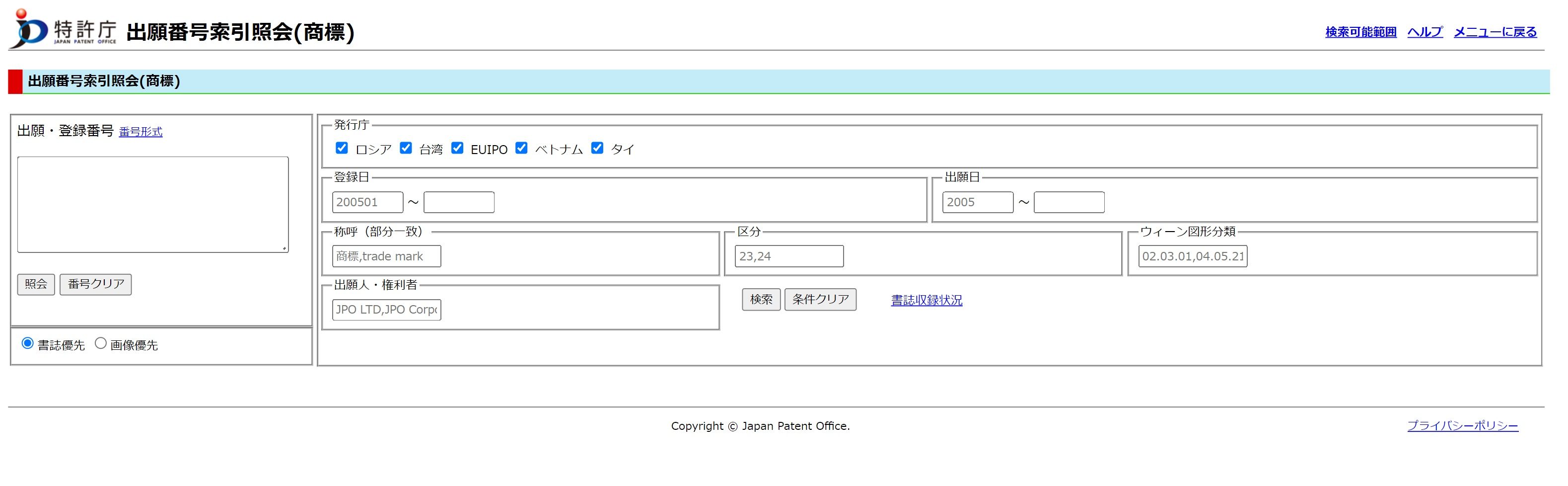Screen dimensions: 1568x486
Task: Click the 番号クリア button
Action: [95, 284]
